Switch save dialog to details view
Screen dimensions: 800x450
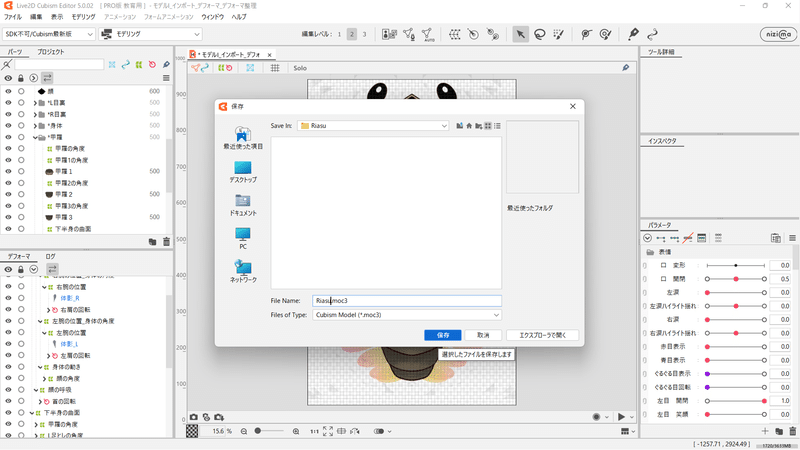pos(497,126)
